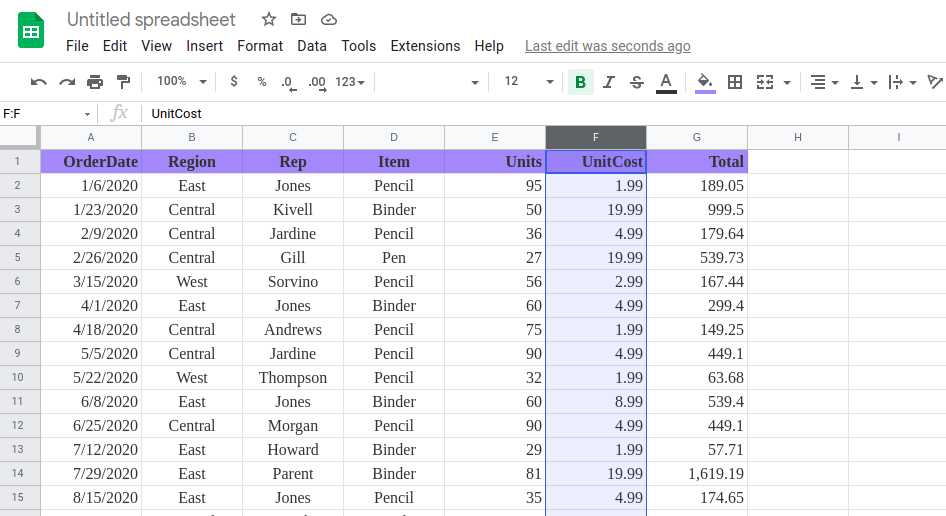Select all cells via corner button
Viewport: 946px width, 516px height.
19,137
